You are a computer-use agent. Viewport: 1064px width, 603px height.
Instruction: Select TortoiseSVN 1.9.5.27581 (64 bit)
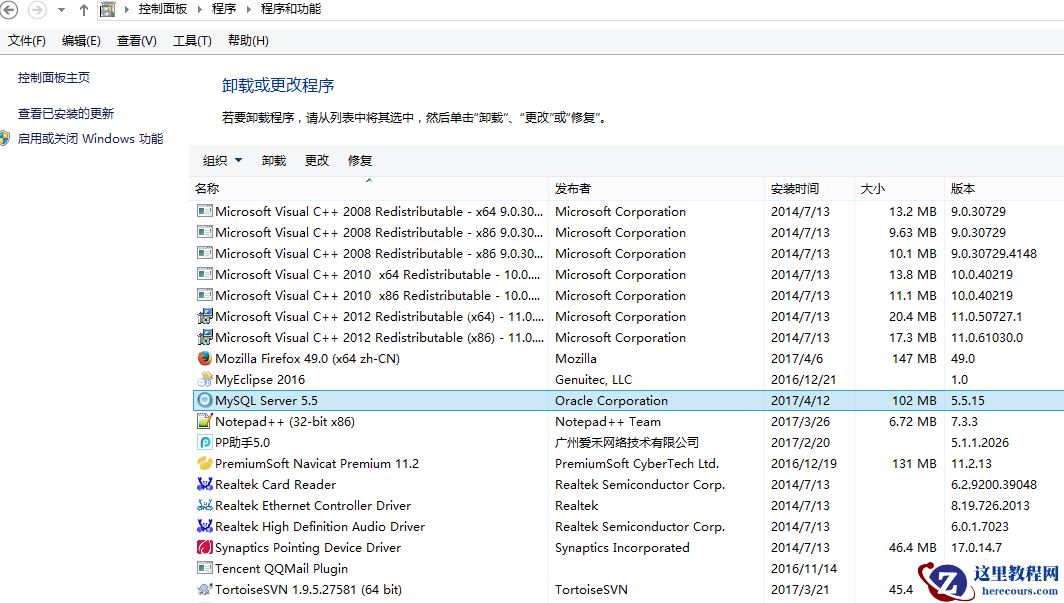coord(308,590)
